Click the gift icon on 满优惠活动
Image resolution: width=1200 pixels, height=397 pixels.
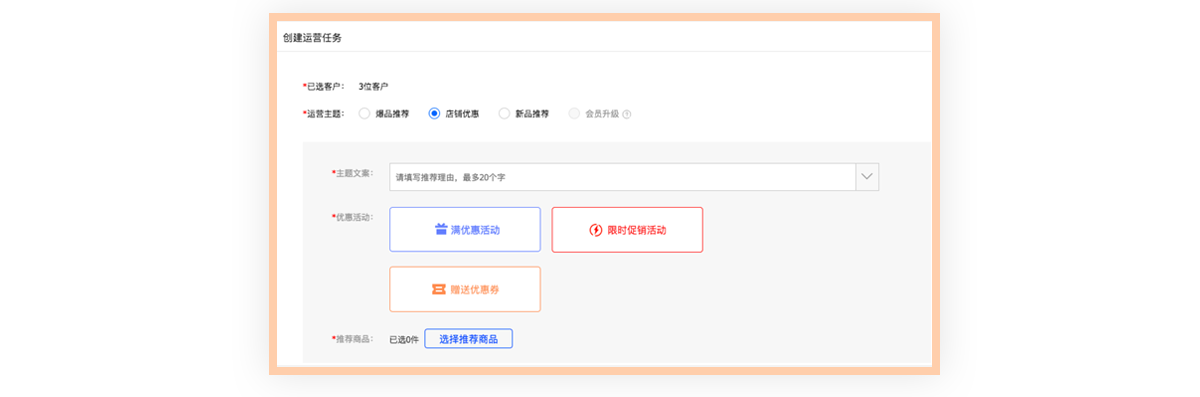(x=441, y=230)
